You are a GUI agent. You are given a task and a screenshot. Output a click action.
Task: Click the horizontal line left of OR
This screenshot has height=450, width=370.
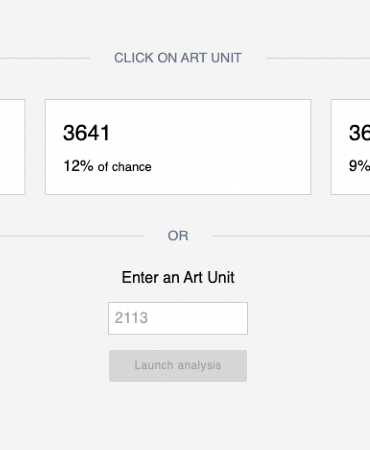pos(72,236)
